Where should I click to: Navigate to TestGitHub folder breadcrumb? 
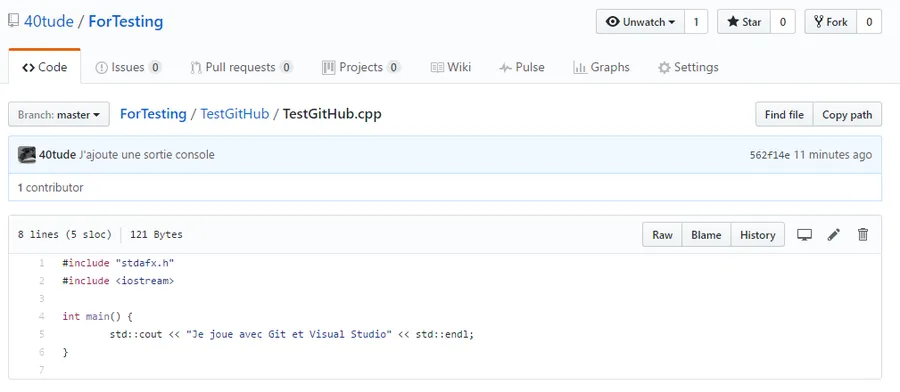tap(235, 114)
